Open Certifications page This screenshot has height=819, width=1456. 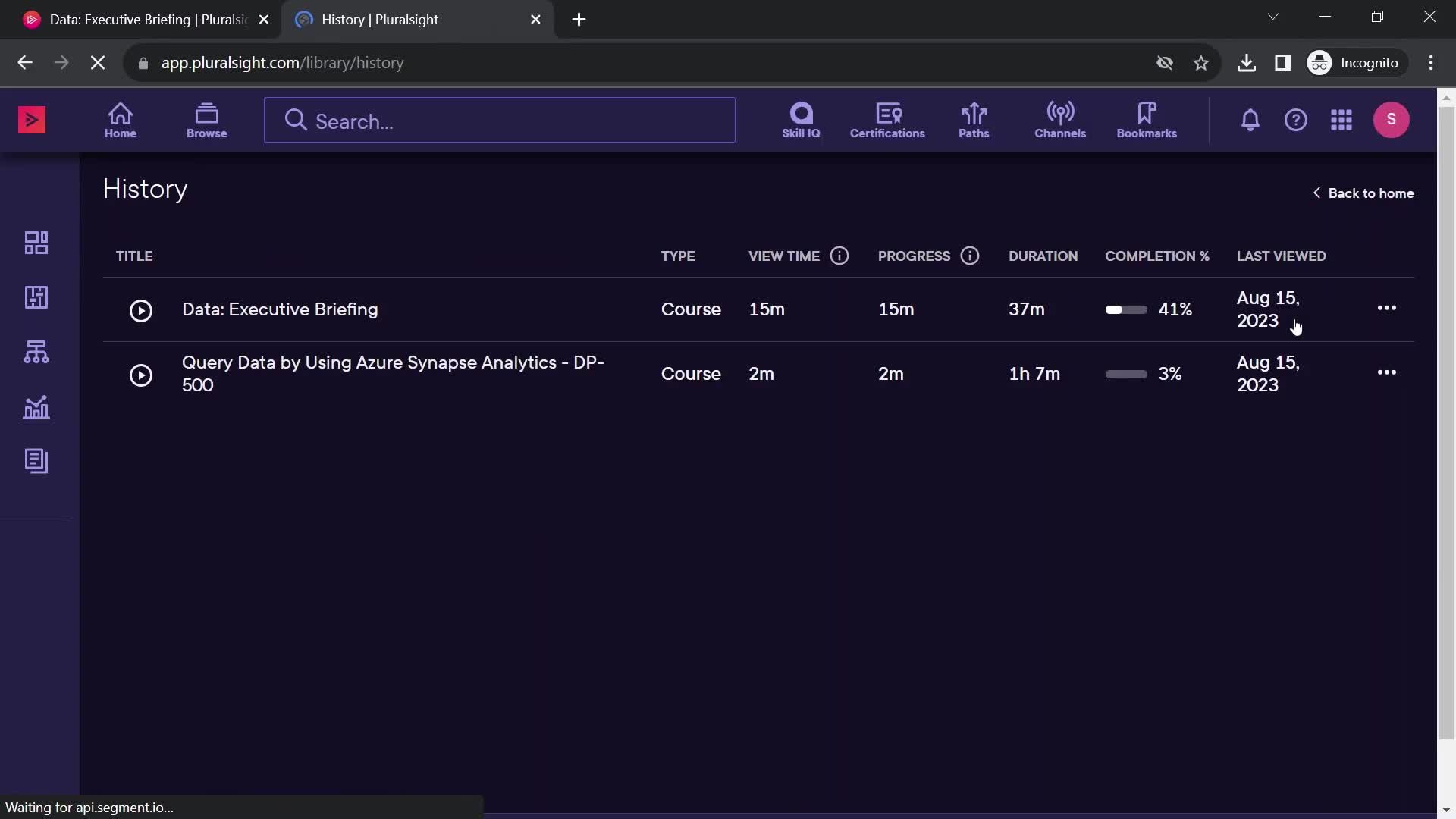[887, 121]
